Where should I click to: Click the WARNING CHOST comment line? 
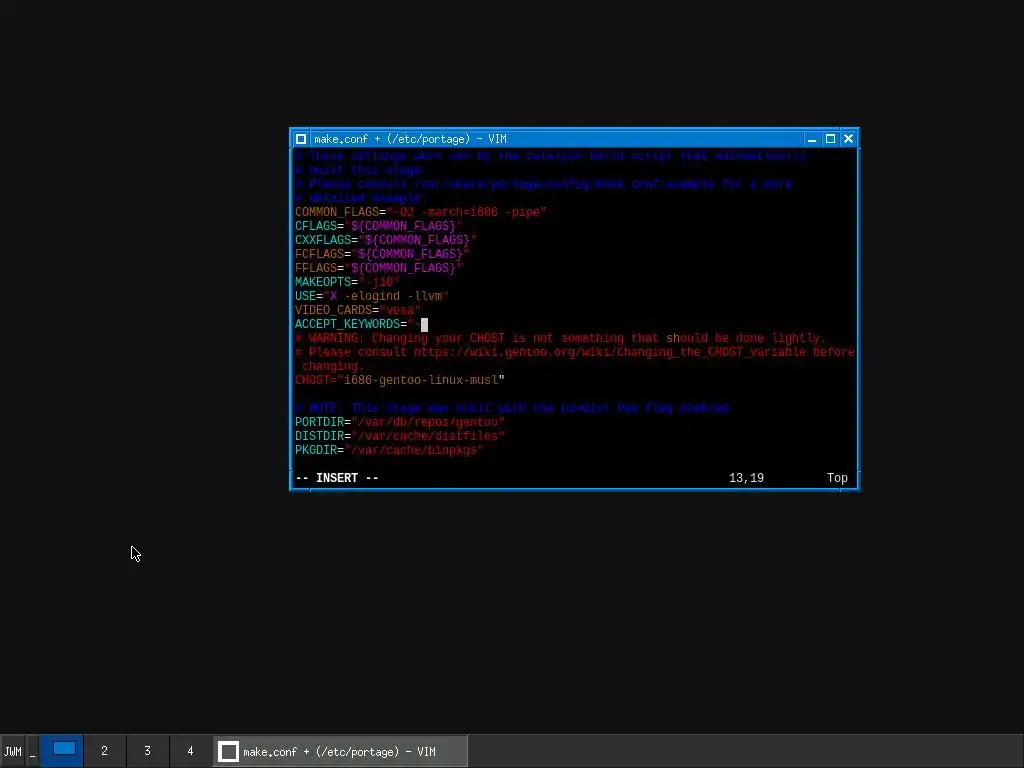(x=560, y=338)
